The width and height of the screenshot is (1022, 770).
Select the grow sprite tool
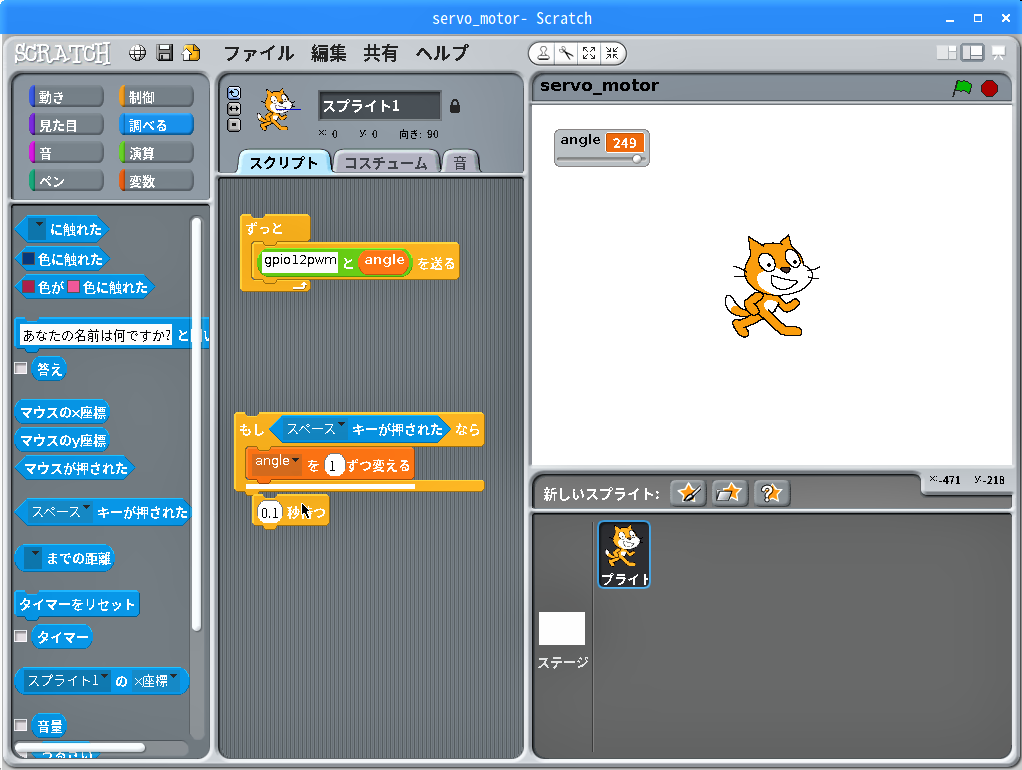click(x=589, y=53)
